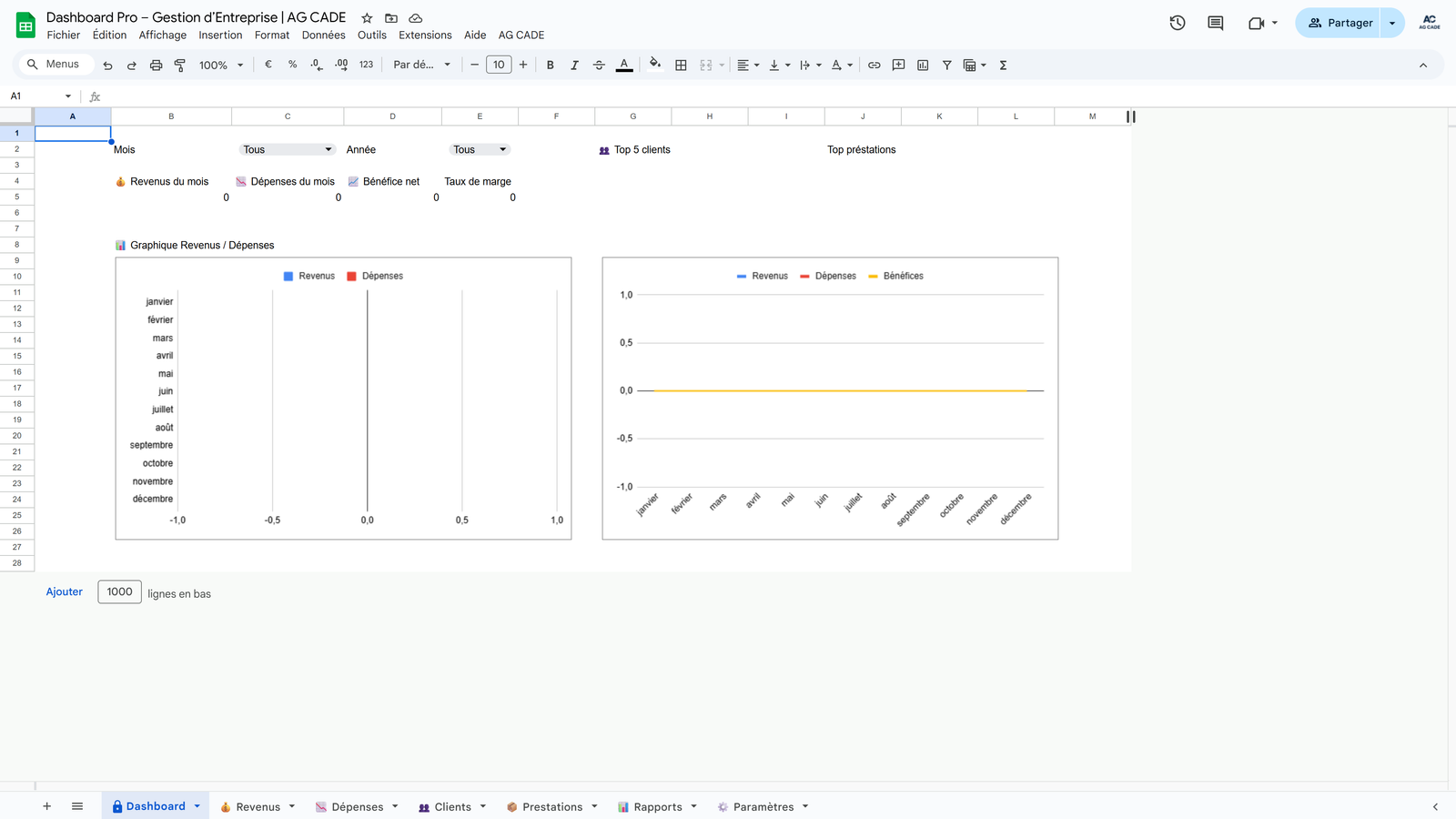Open the borders tool

click(681, 65)
